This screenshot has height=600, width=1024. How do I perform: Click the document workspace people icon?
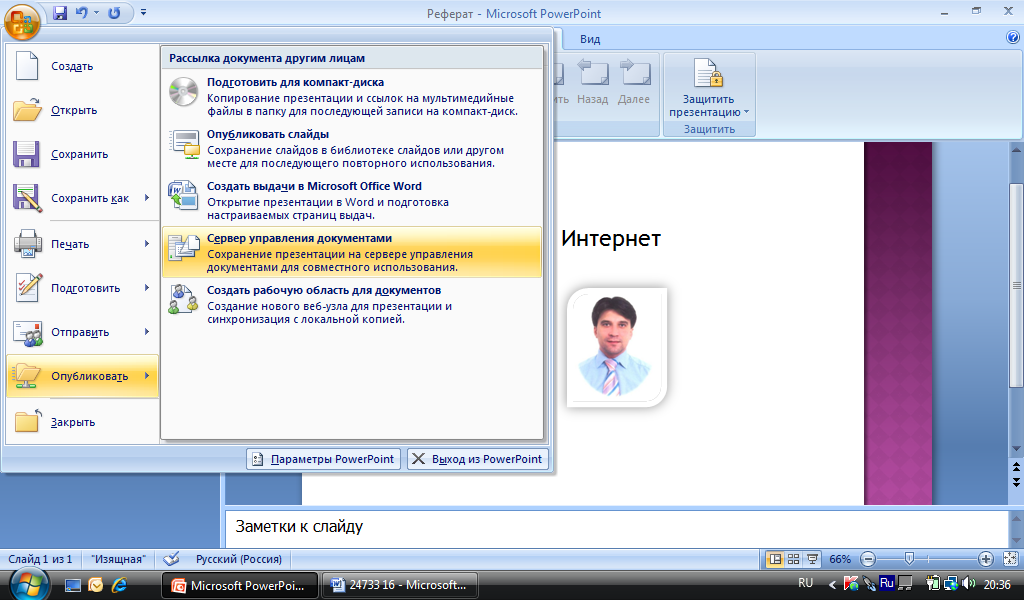(x=183, y=300)
